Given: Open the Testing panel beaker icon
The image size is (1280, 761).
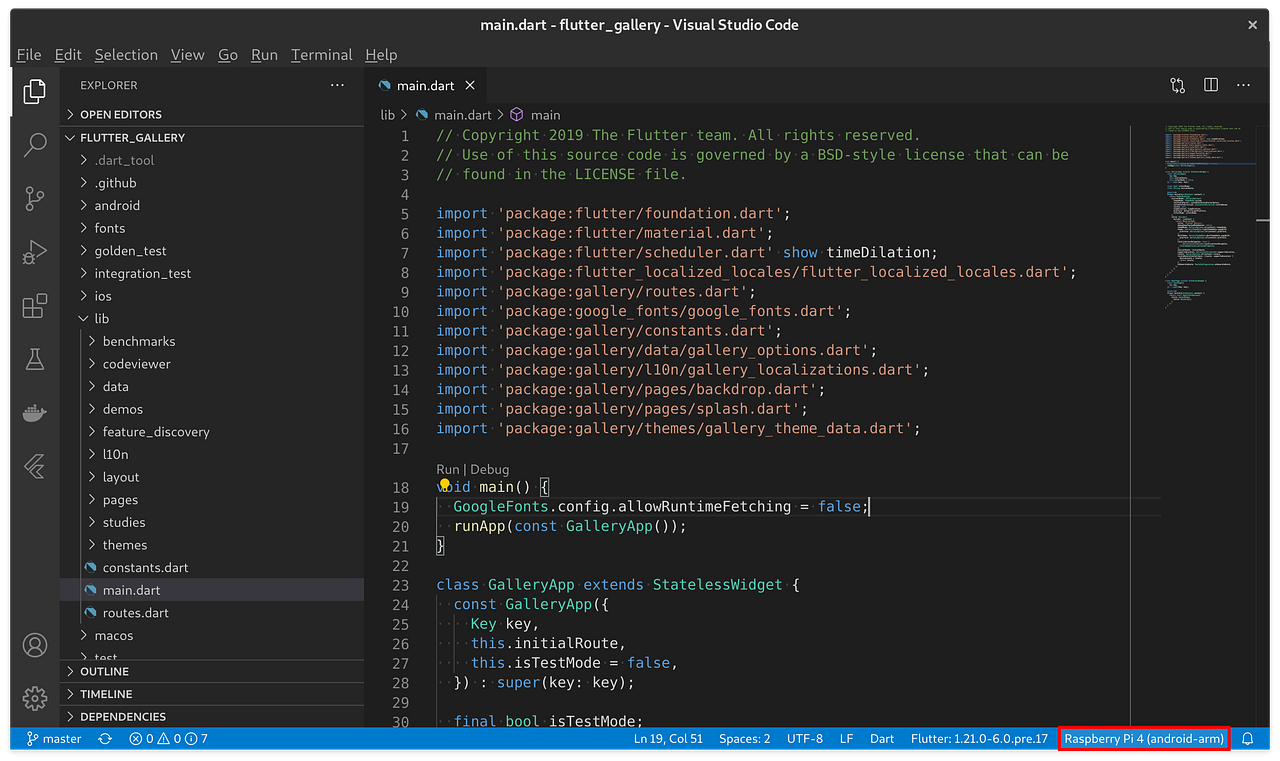Looking at the screenshot, I should [34, 358].
